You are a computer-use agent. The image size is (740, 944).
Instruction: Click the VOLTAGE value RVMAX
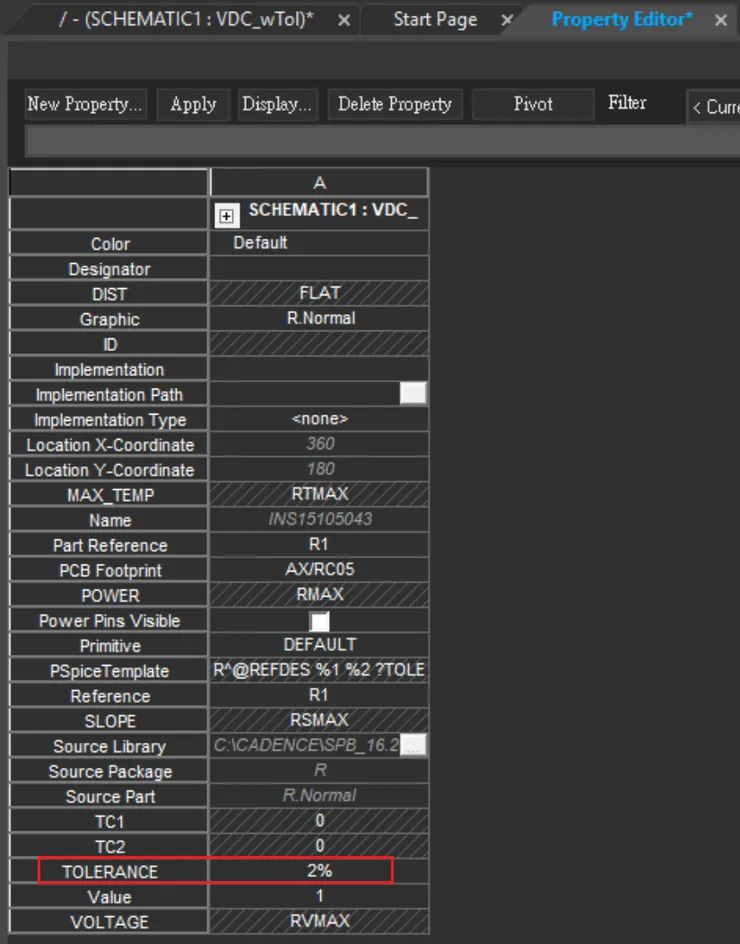coord(319,921)
